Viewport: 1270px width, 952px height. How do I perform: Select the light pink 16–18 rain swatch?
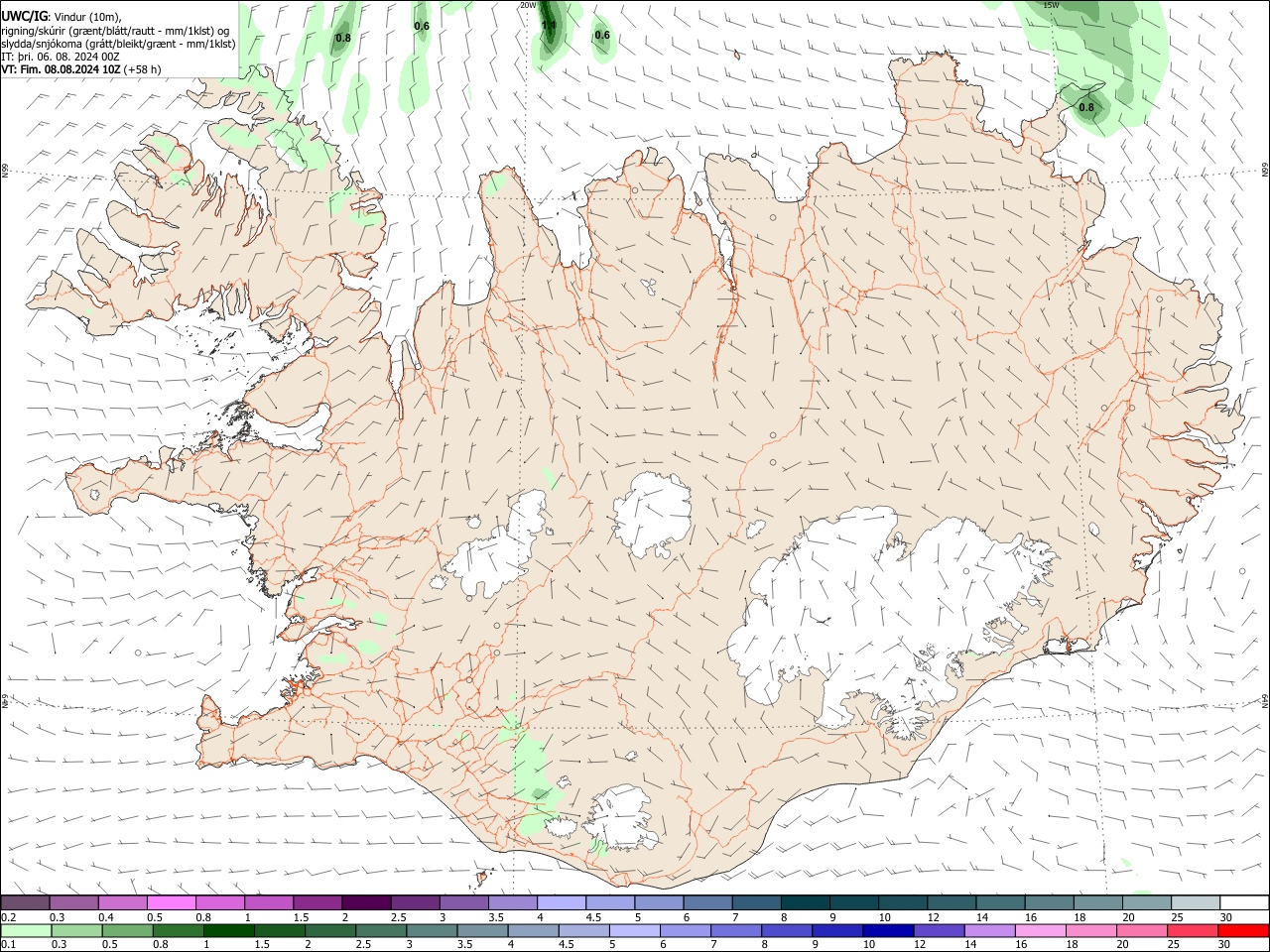point(1040,931)
